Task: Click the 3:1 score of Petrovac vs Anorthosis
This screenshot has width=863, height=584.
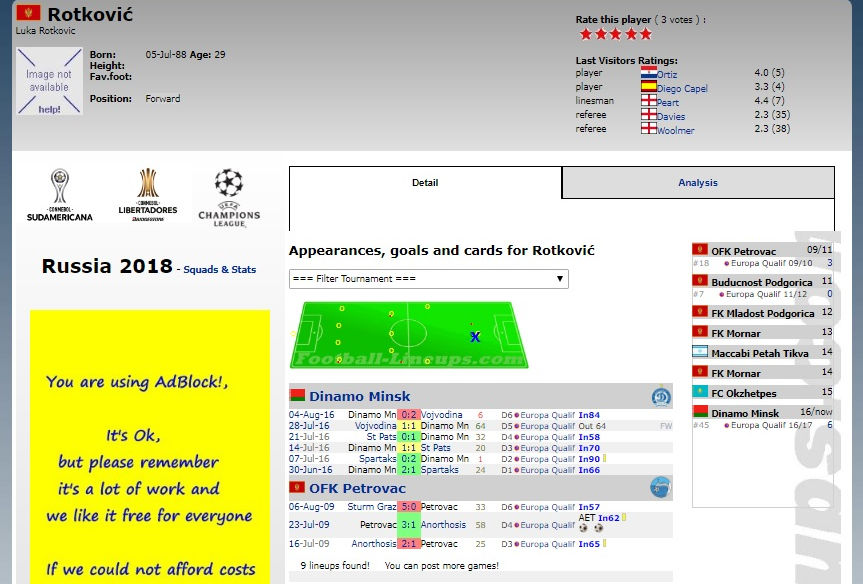Action: [x=408, y=525]
